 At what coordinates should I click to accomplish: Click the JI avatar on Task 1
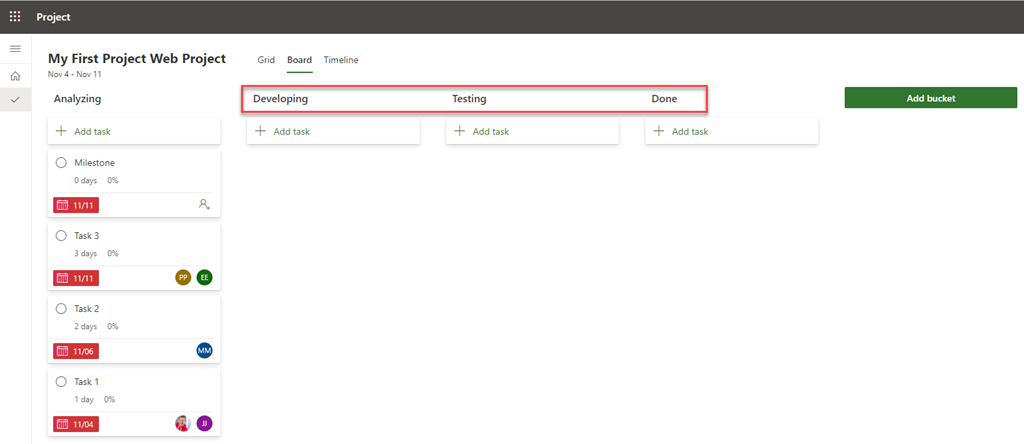point(204,423)
